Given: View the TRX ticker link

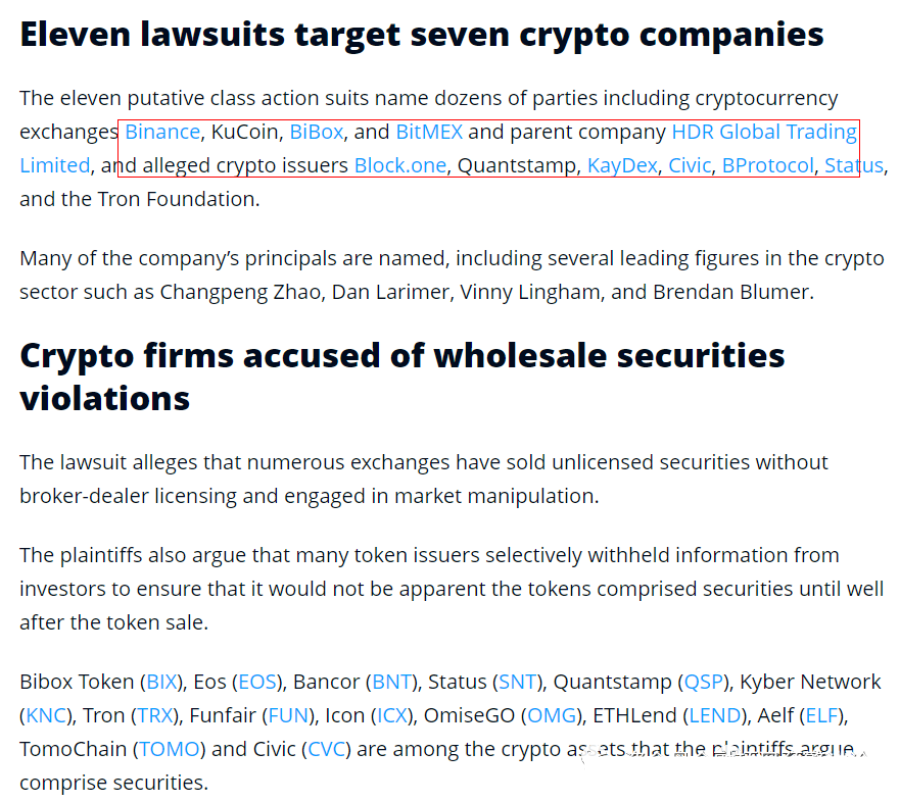Looking at the screenshot, I should pyautogui.click(x=155, y=716).
